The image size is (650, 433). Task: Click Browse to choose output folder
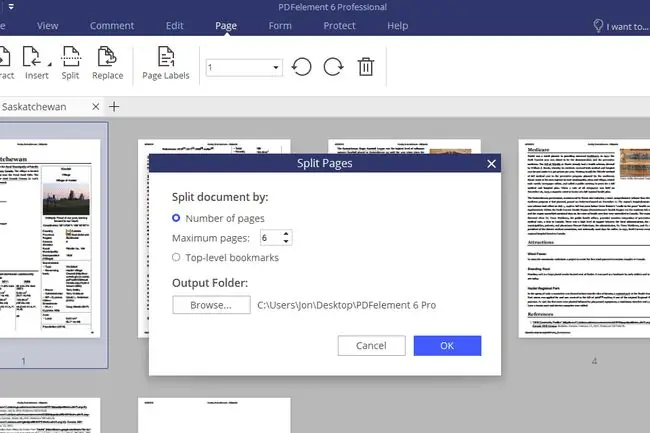pyautogui.click(x=211, y=305)
